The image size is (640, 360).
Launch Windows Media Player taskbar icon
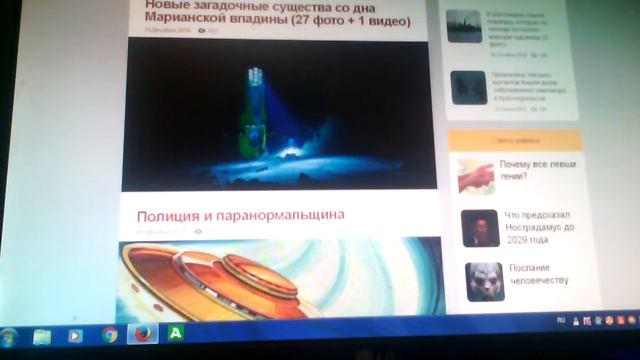tap(75, 336)
